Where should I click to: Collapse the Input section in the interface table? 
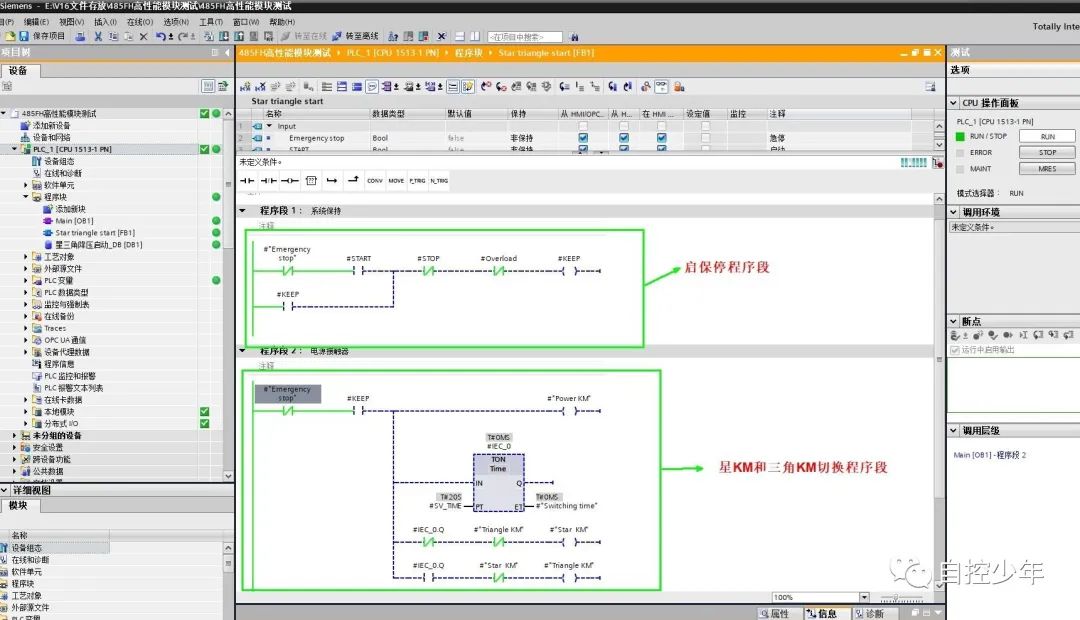tap(269, 126)
